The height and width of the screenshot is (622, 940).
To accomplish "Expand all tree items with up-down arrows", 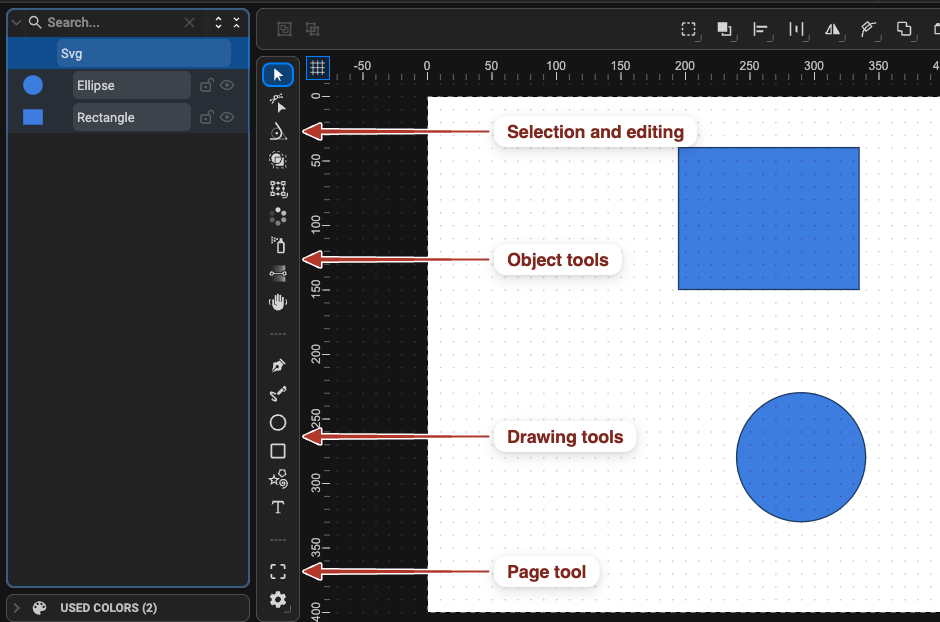I will click(218, 23).
